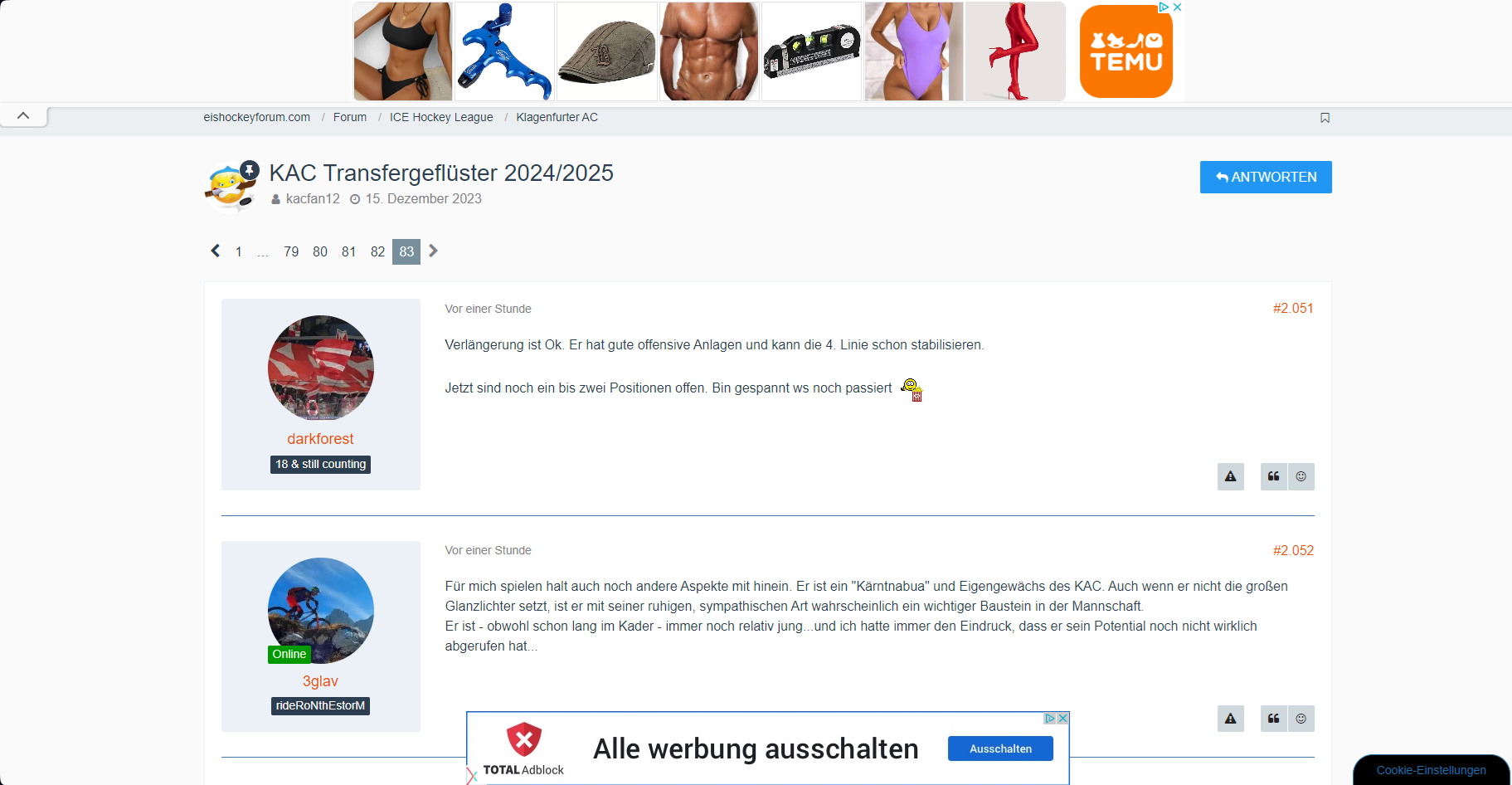Go to next page with right chevron
1512x785 pixels.
pyautogui.click(x=433, y=251)
